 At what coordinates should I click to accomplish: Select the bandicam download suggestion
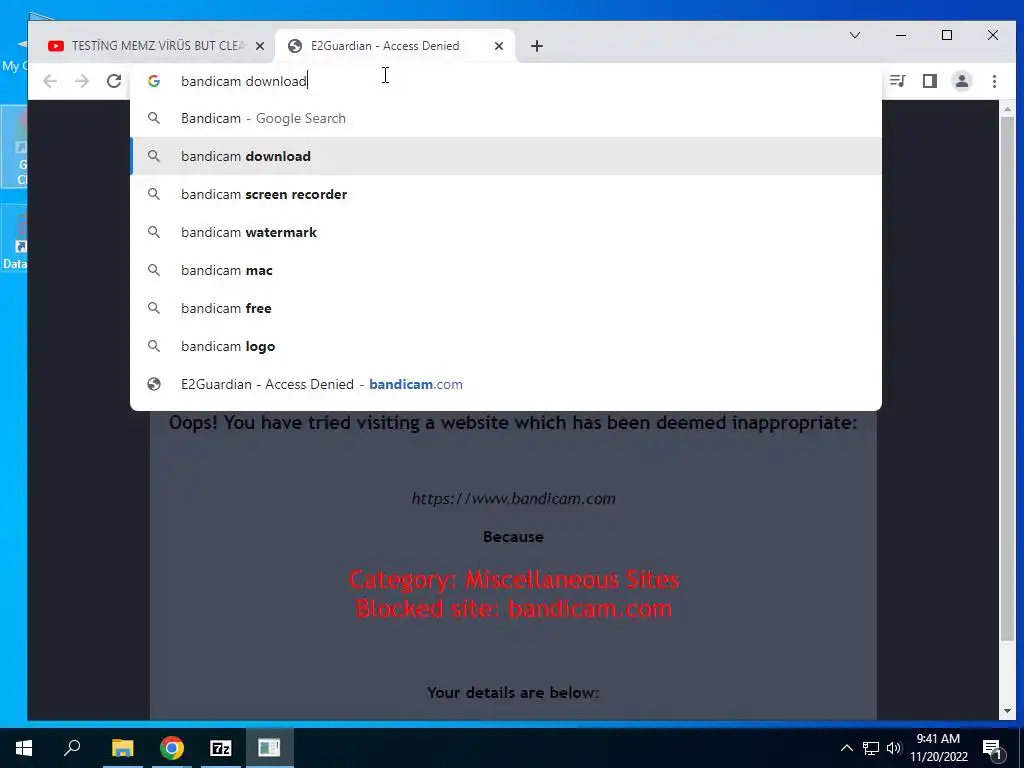point(506,156)
